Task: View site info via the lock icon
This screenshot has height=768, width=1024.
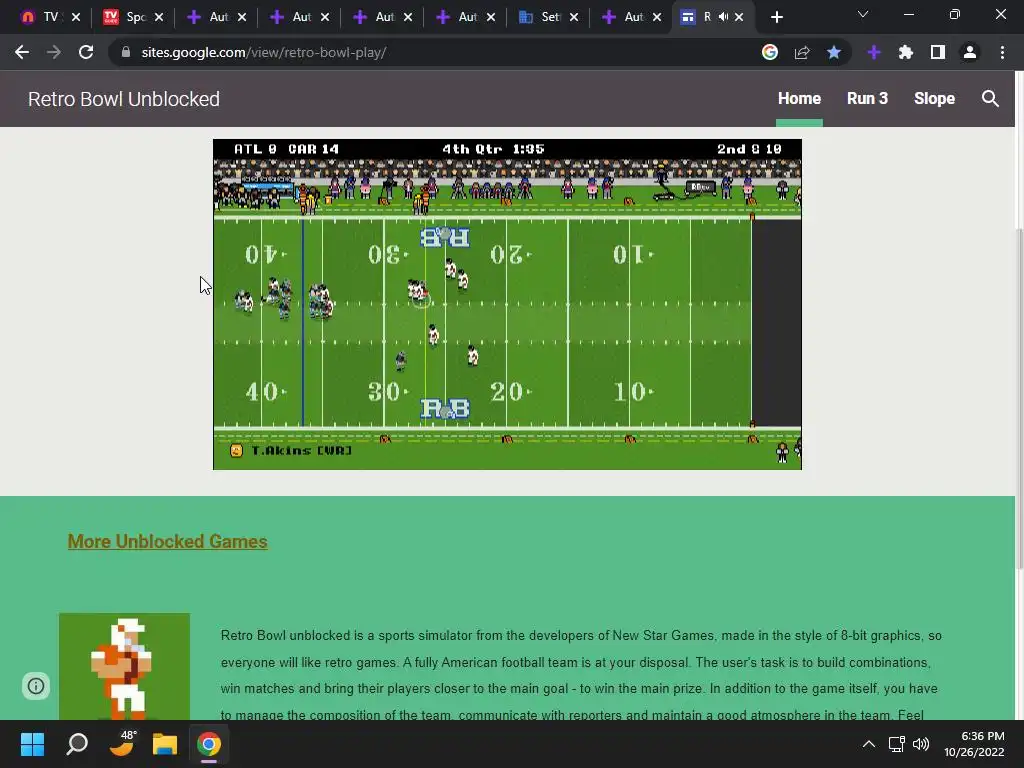Action: pos(126,52)
